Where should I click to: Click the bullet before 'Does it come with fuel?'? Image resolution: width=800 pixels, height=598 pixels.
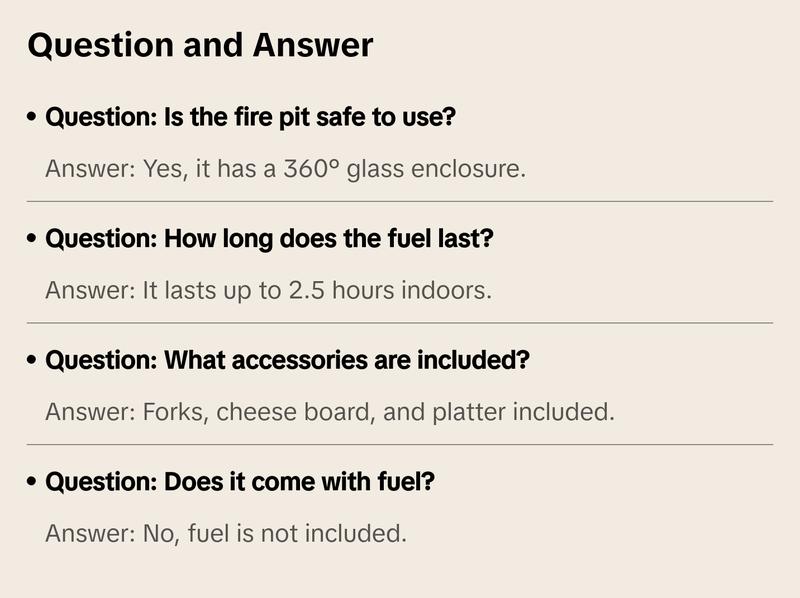pyautogui.click(x=34, y=482)
